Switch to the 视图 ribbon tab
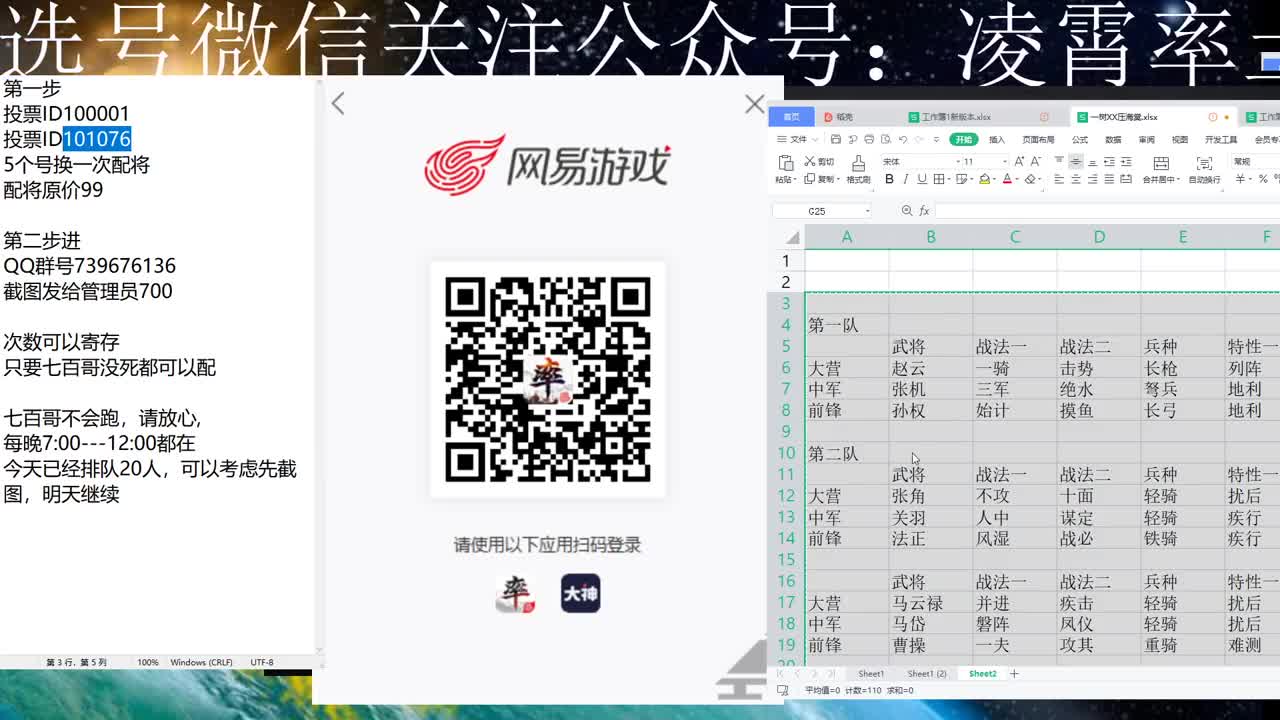The height and width of the screenshot is (720, 1280). (x=1180, y=140)
